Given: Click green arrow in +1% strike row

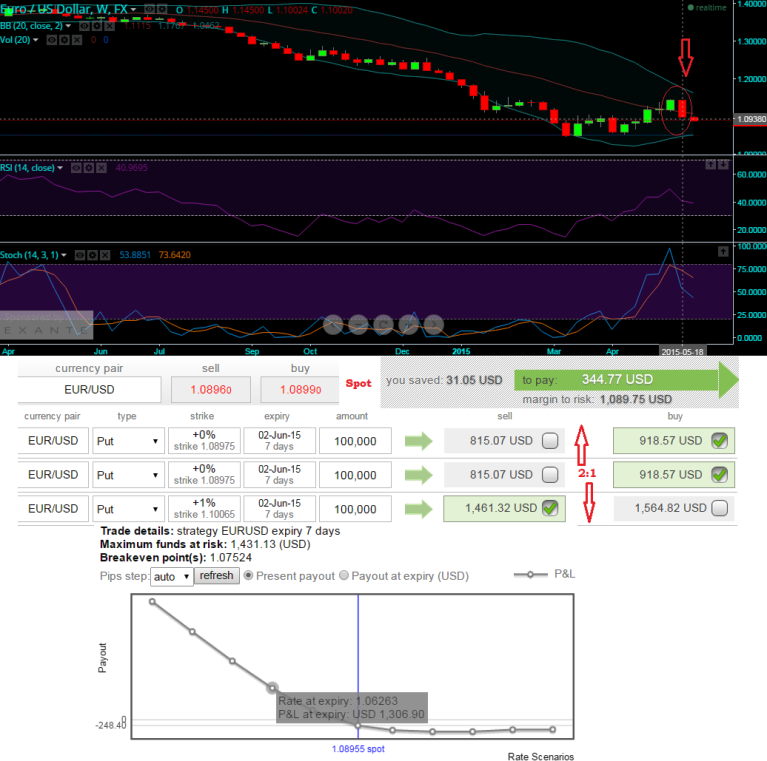Looking at the screenshot, I should tap(419, 509).
